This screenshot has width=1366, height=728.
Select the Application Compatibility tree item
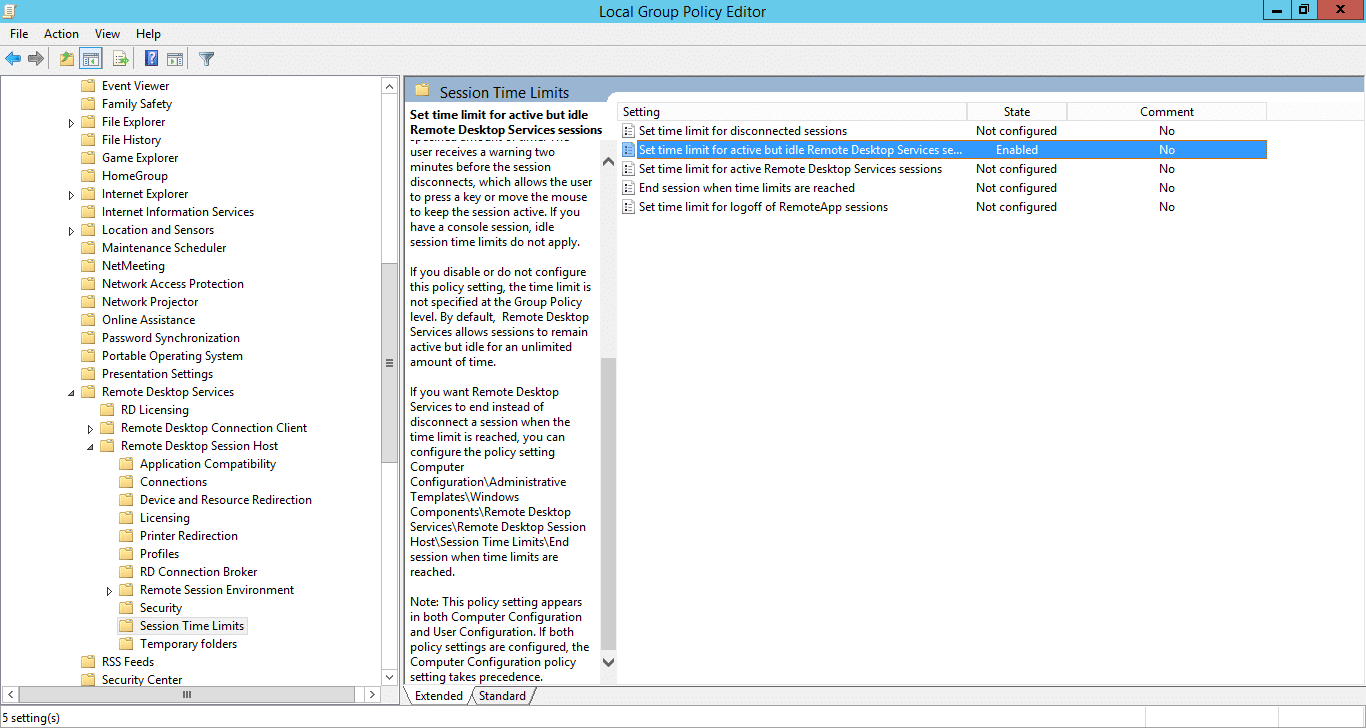pos(208,464)
